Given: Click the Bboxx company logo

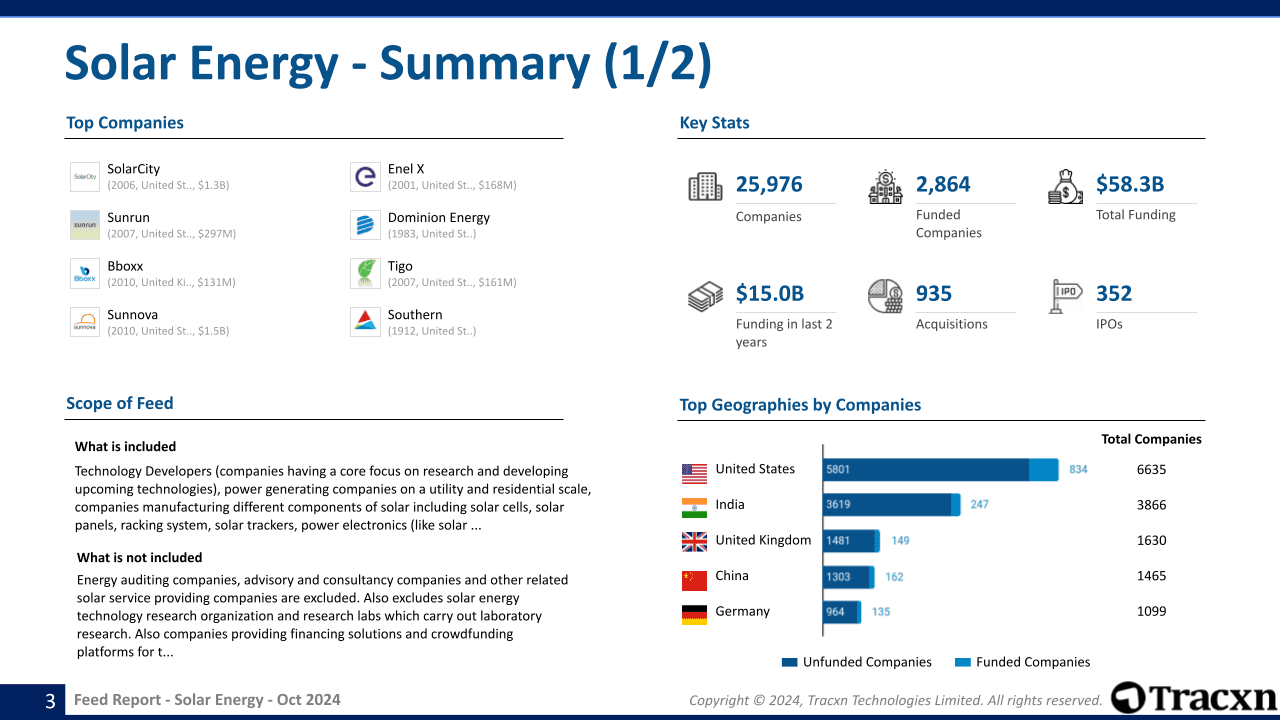Looking at the screenshot, I should coord(84,273).
